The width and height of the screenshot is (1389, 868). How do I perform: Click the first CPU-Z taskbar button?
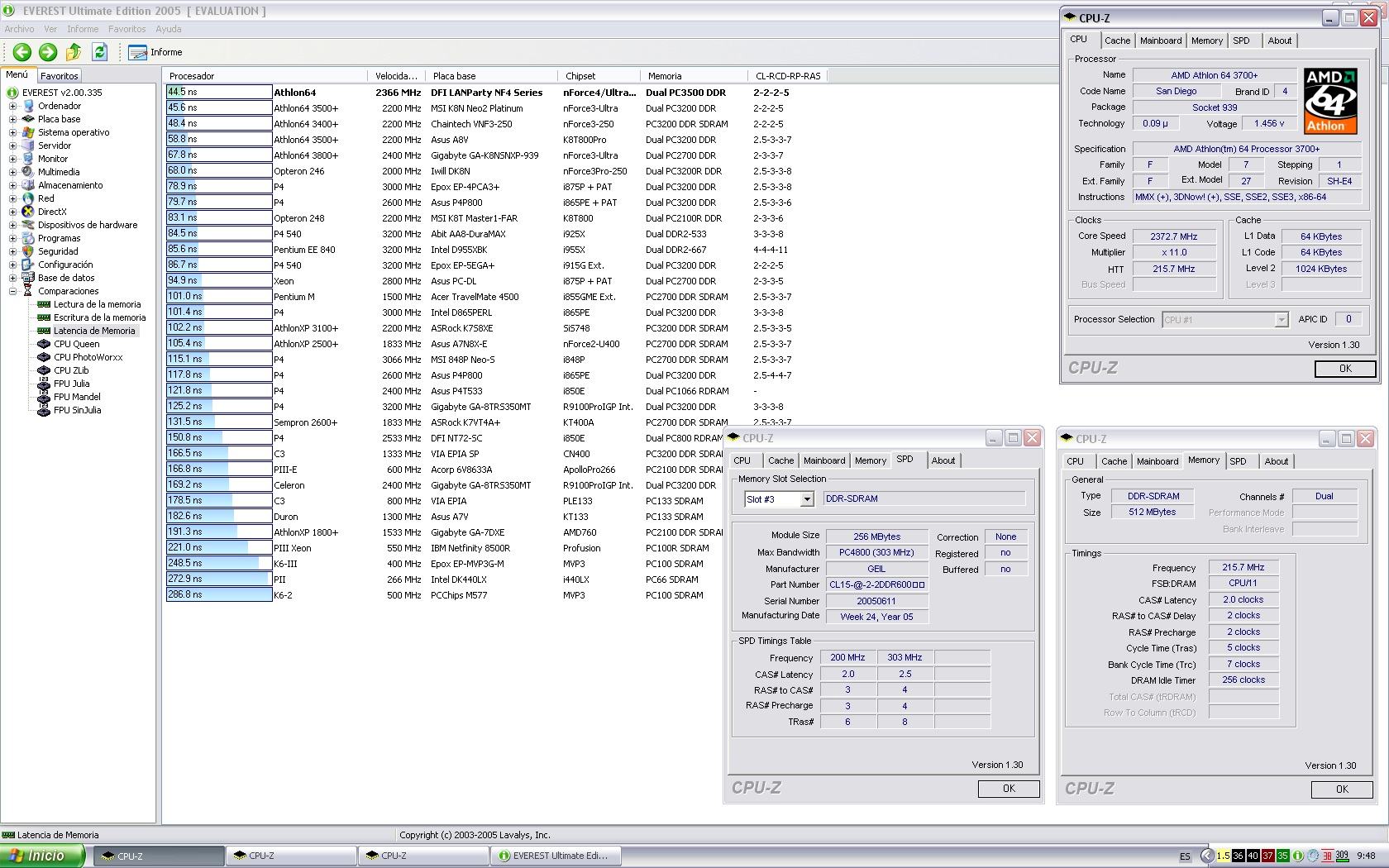pos(158,856)
